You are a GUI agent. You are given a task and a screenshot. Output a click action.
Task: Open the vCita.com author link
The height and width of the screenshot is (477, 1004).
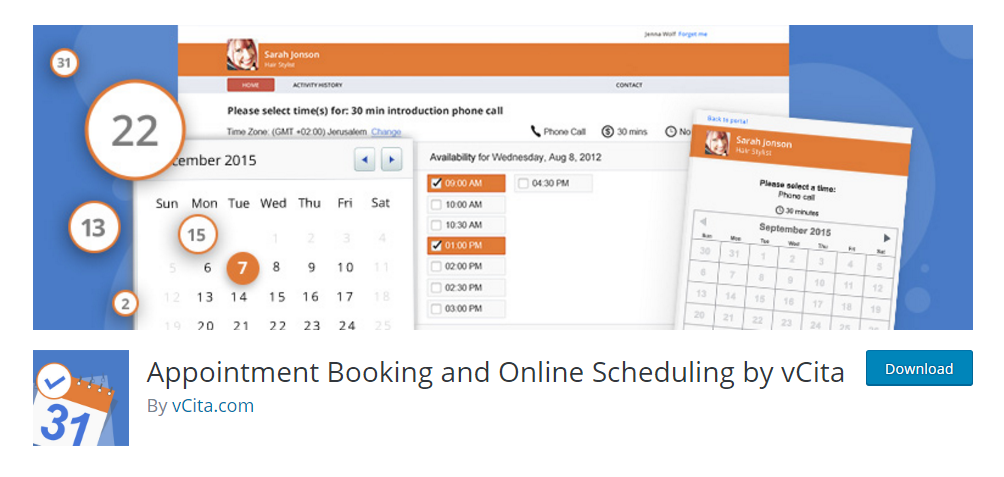pos(213,406)
